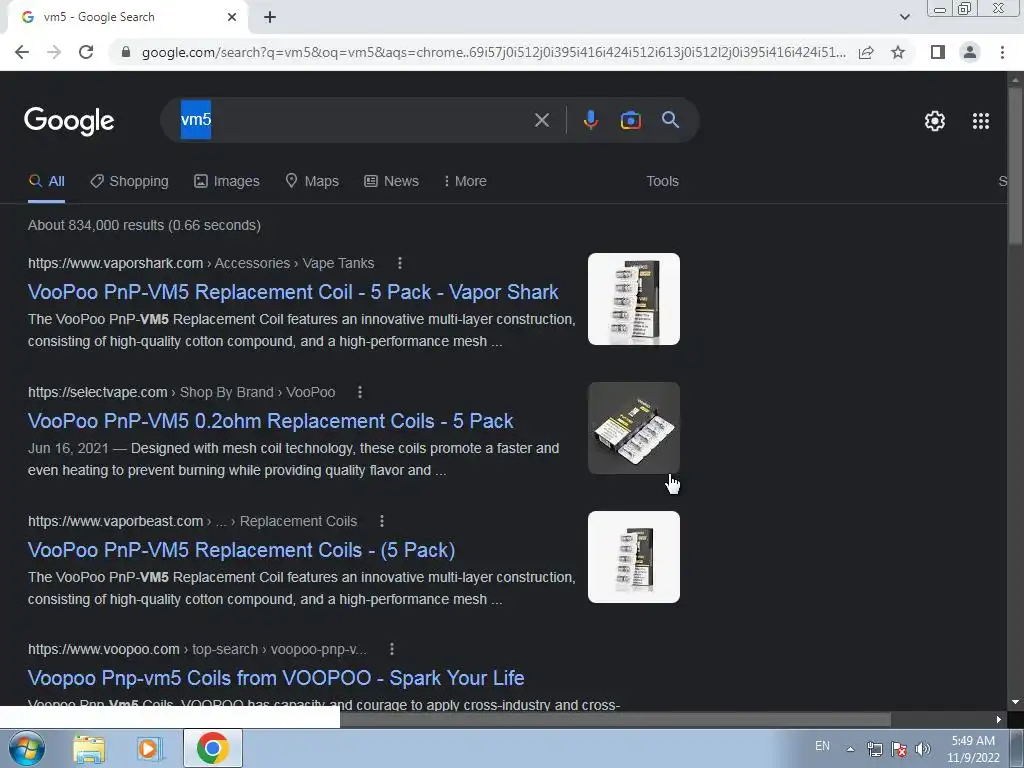Click the vm5 search input field
Viewport: 1024px width, 768px height.
(353, 120)
